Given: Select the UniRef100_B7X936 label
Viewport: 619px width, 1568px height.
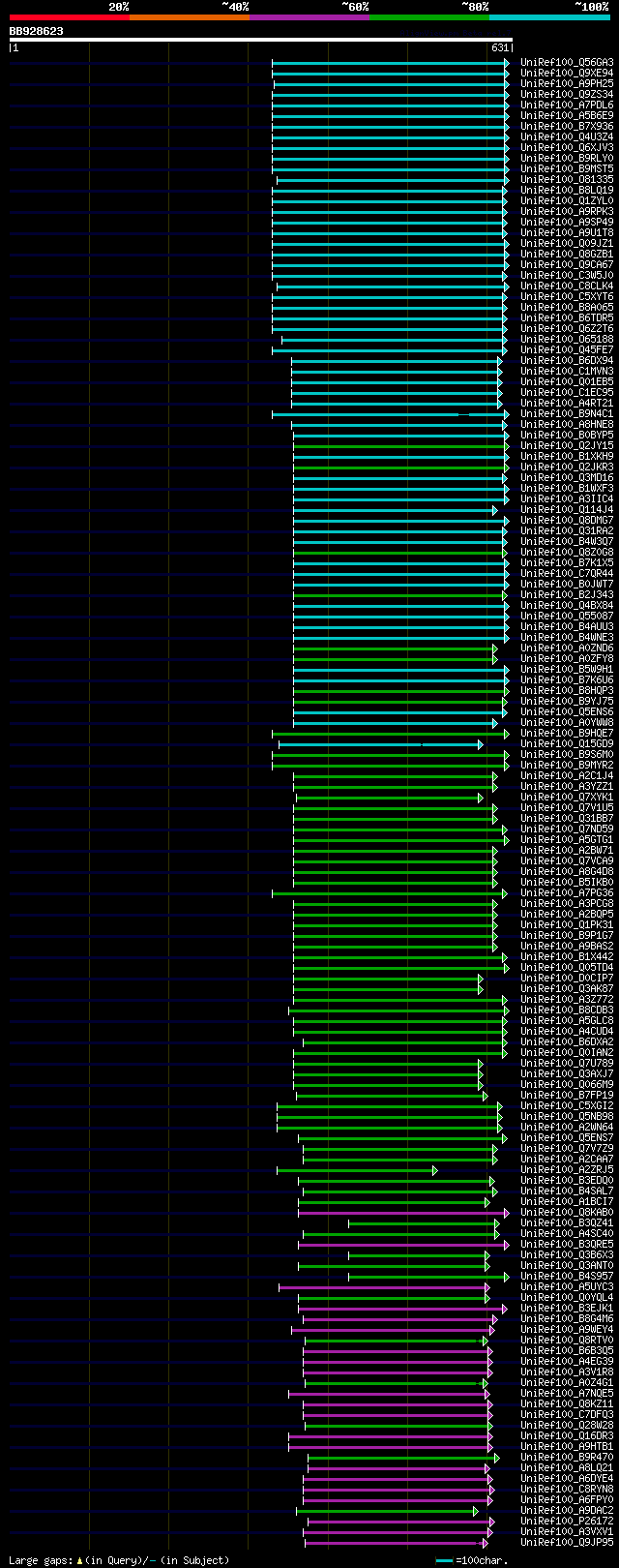Looking at the screenshot, I should pyautogui.click(x=567, y=126).
